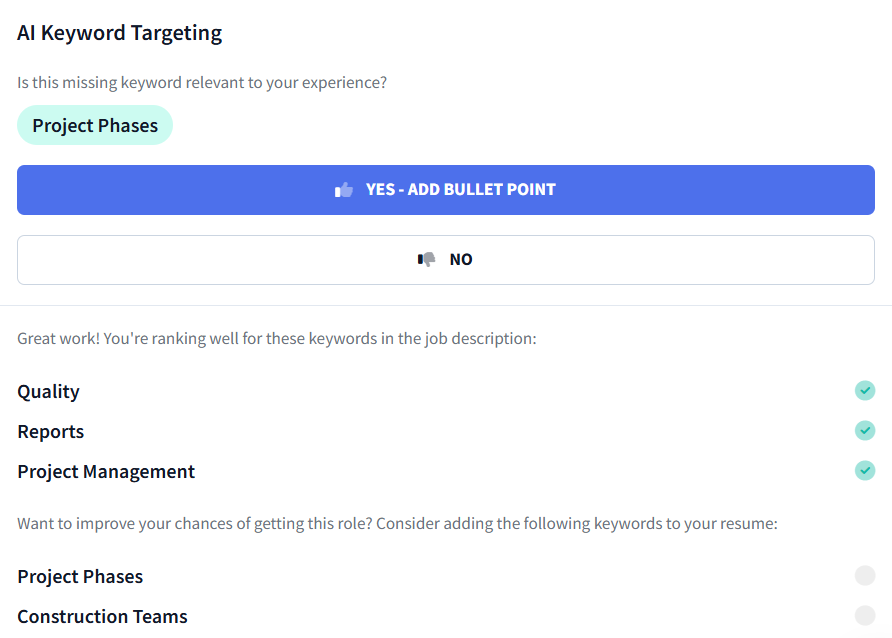Viewport: 892px width, 638px height.
Task: Select the Reports keyword row
Action: (50, 431)
